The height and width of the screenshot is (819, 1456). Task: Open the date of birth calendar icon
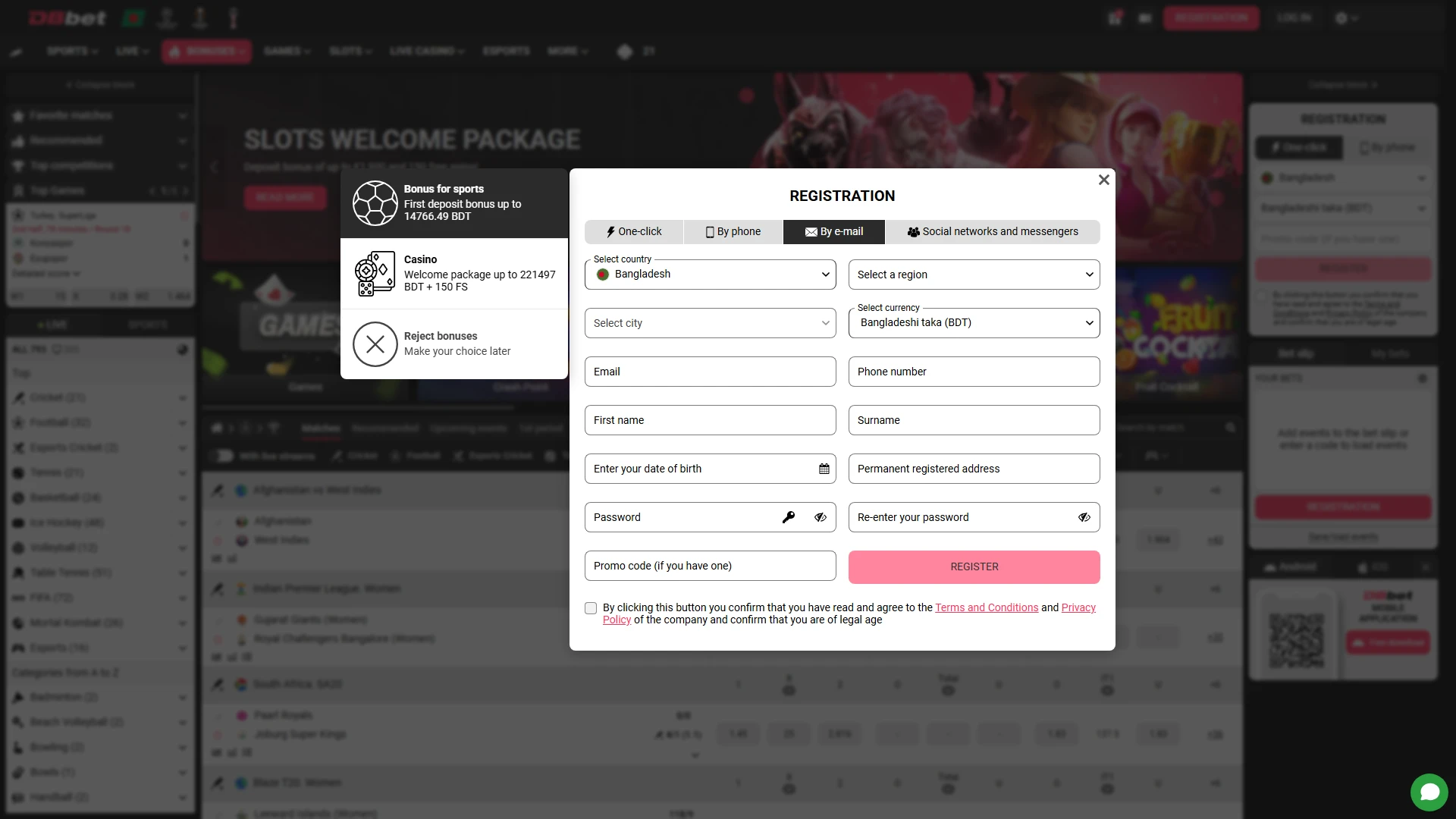(824, 469)
